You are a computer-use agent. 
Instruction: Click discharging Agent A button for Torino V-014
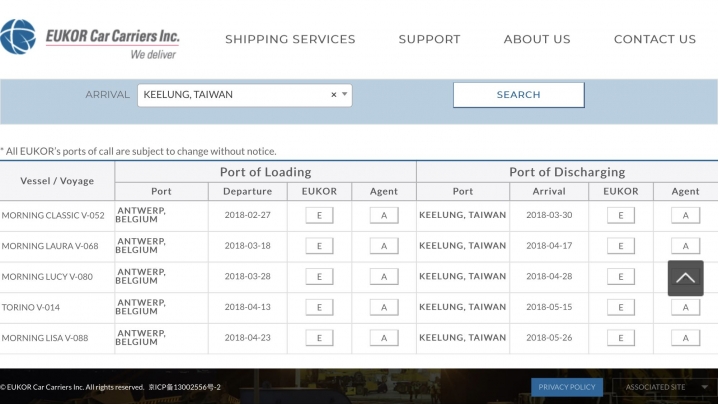pos(686,308)
